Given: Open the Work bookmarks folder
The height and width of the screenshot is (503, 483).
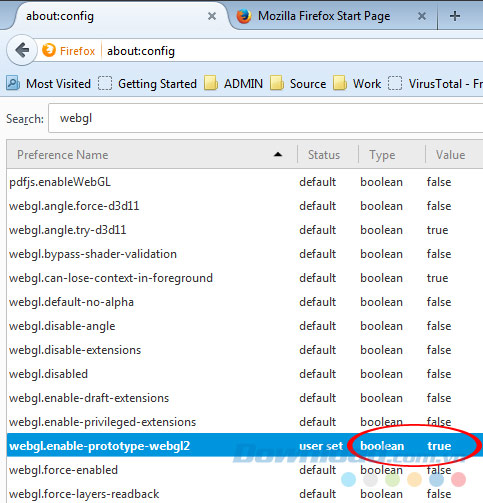Looking at the screenshot, I should [357, 83].
